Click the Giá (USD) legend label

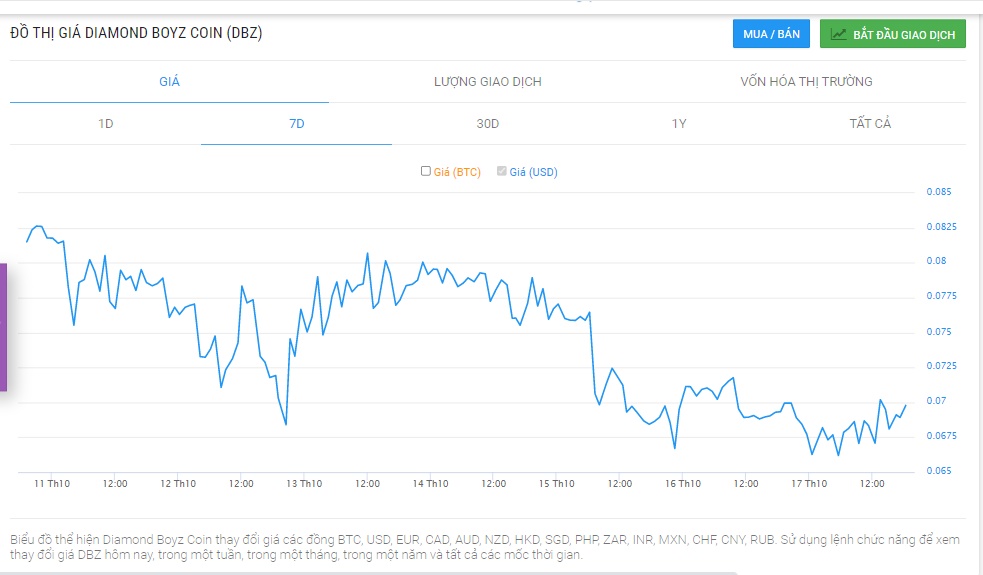pos(534,172)
